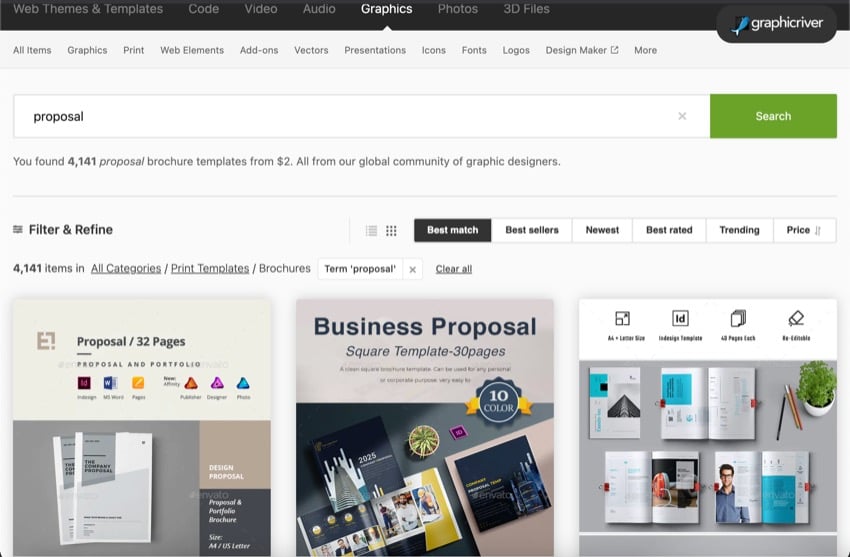Sort by Best sellers
This screenshot has width=850, height=557.
click(x=532, y=230)
